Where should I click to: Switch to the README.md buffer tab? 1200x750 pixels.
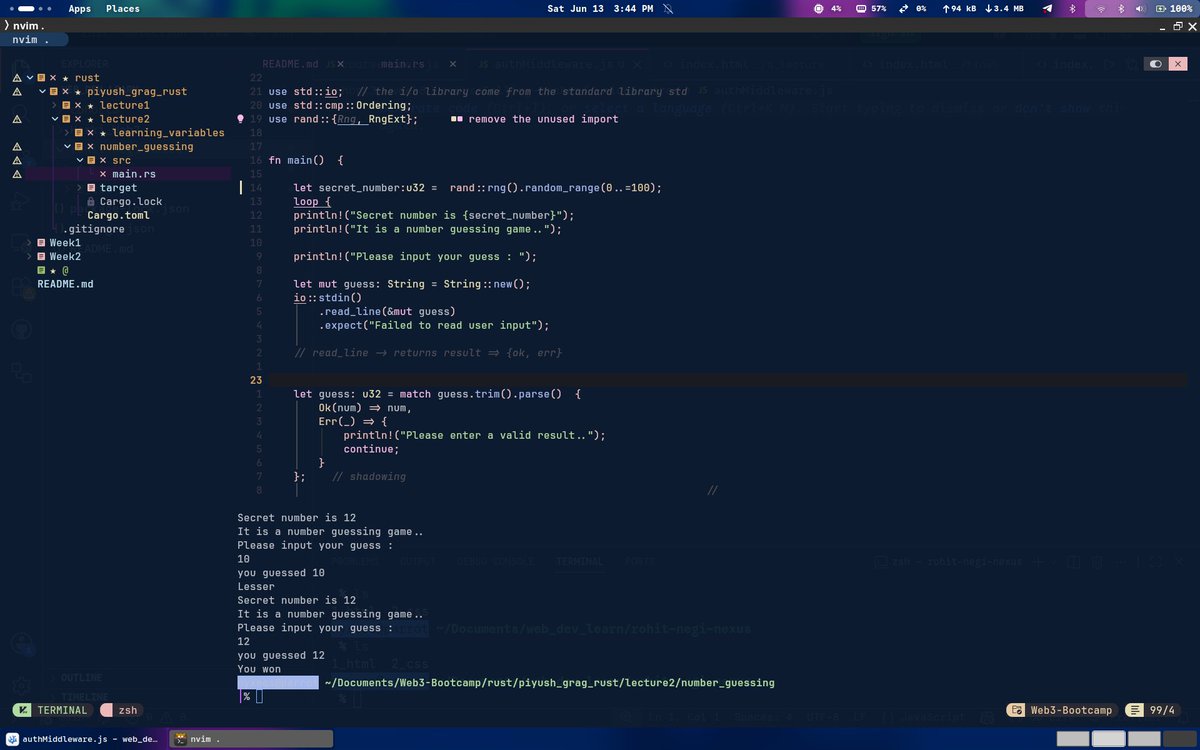point(288,64)
